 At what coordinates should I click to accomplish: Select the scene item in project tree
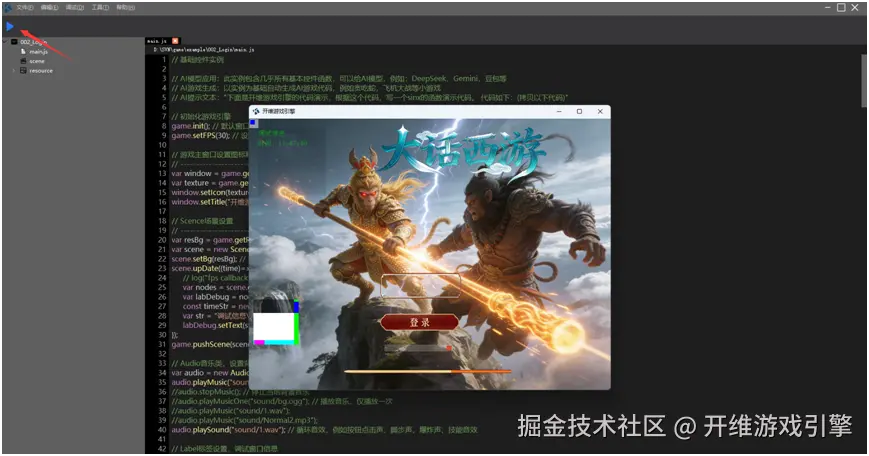coord(37,61)
